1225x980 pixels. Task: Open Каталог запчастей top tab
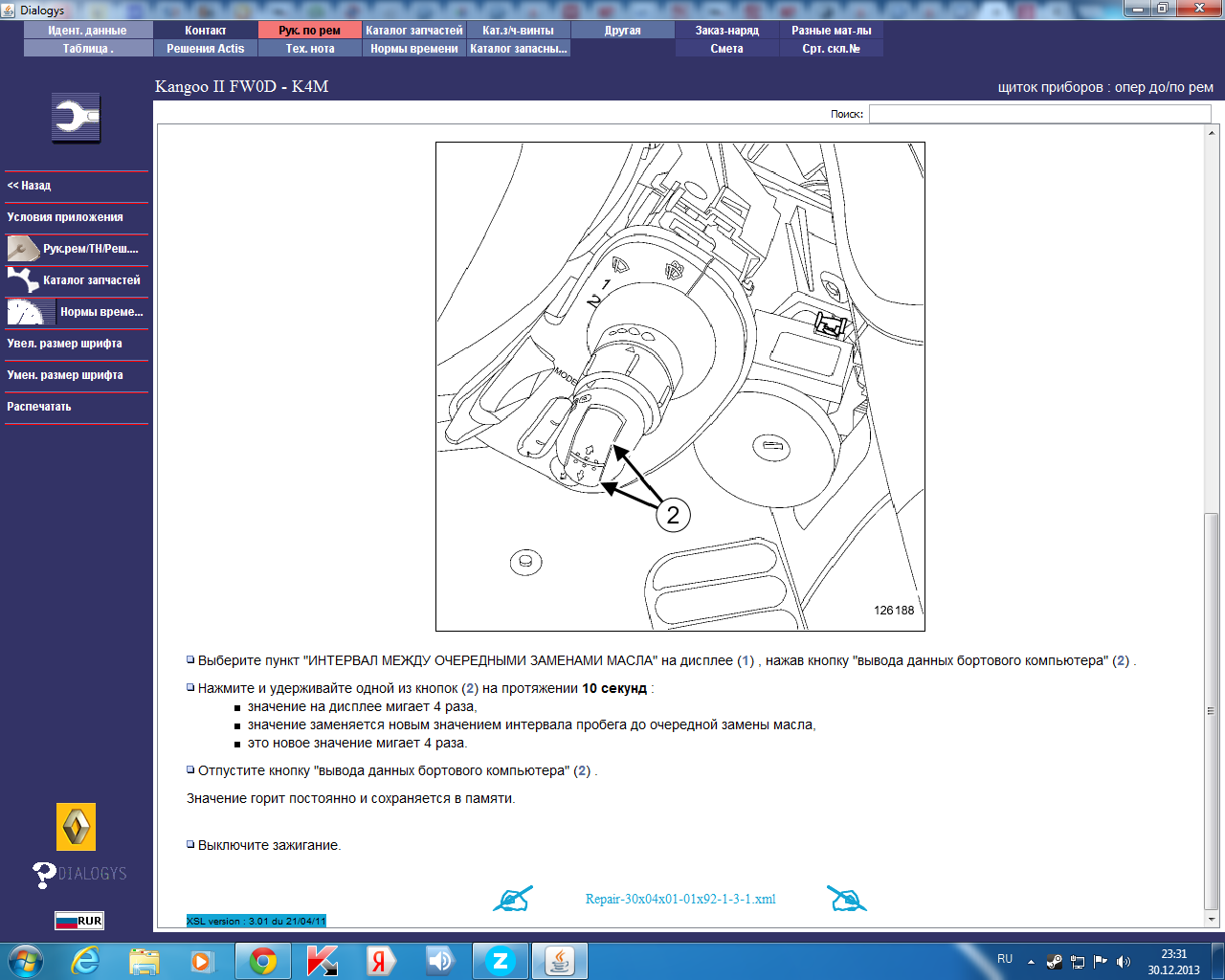(x=414, y=31)
